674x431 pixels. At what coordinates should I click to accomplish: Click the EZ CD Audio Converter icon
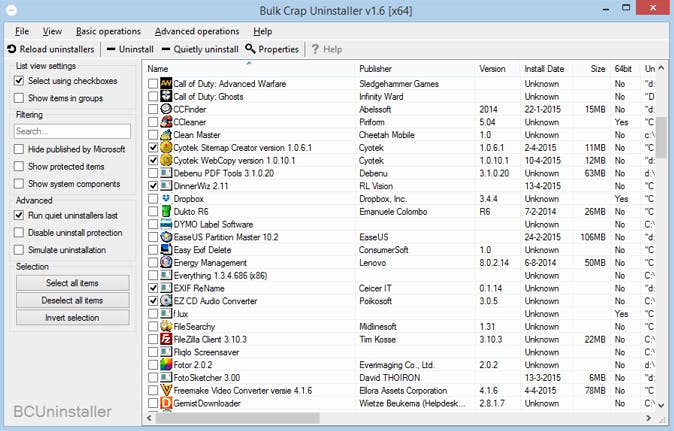pyautogui.click(x=166, y=301)
